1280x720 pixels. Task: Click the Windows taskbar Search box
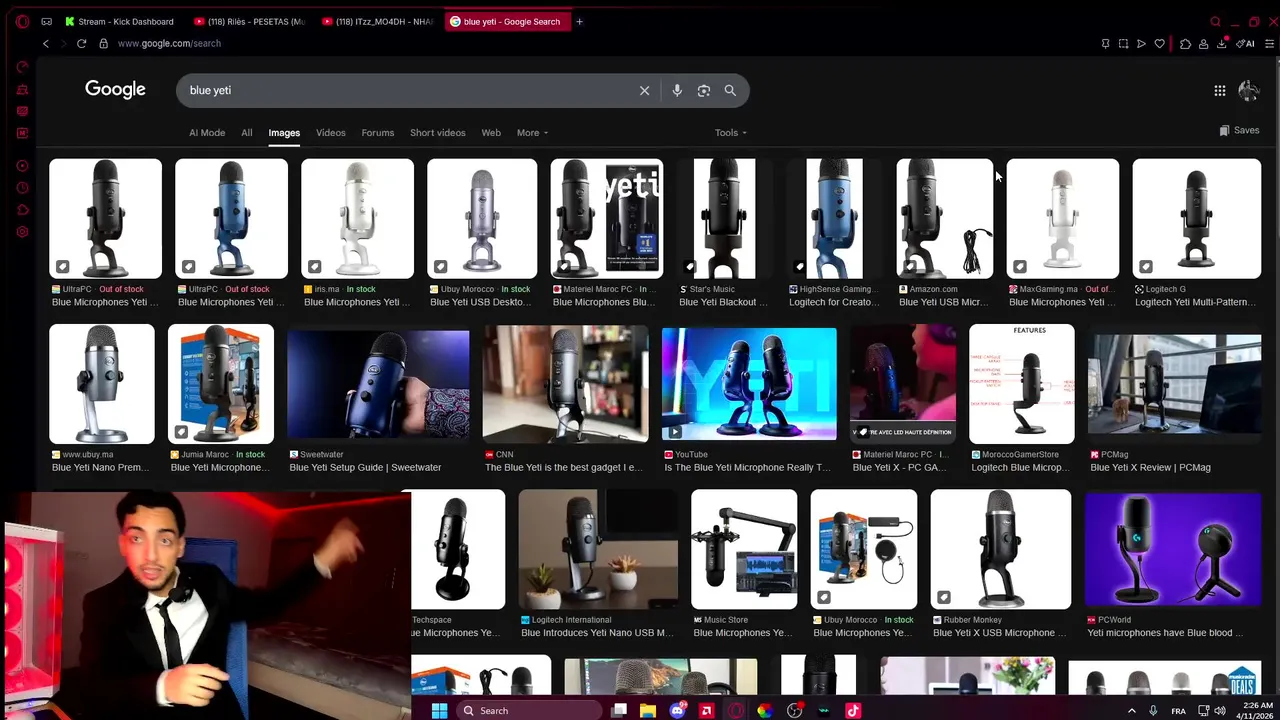click(x=529, y=711)
